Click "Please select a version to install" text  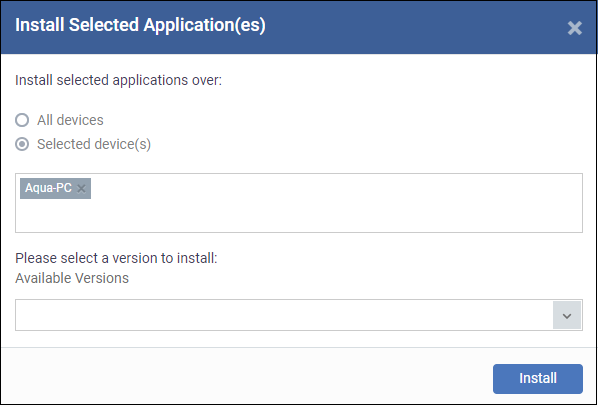tap(116, 258)
